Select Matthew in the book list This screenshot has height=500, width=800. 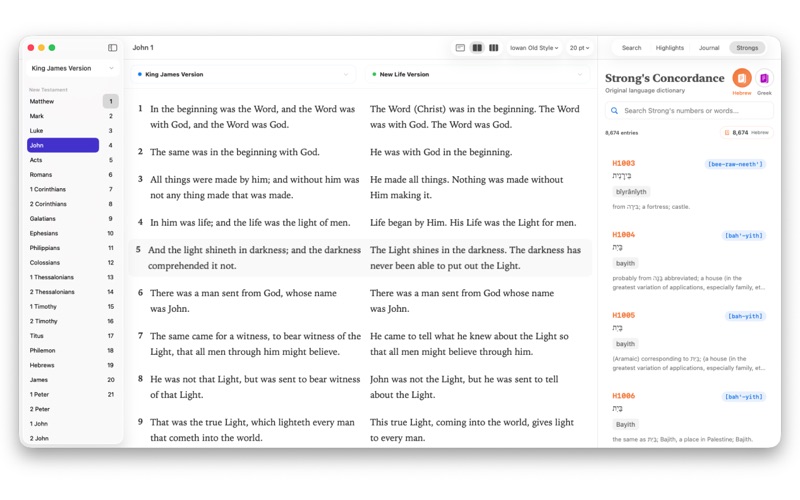click(63, 102)
